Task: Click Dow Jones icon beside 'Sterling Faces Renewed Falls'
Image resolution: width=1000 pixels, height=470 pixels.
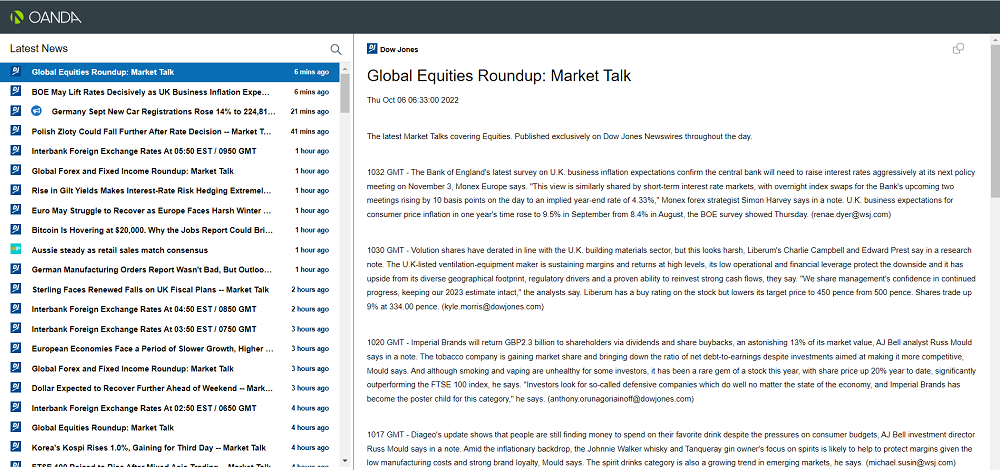Action: (16, 289)
